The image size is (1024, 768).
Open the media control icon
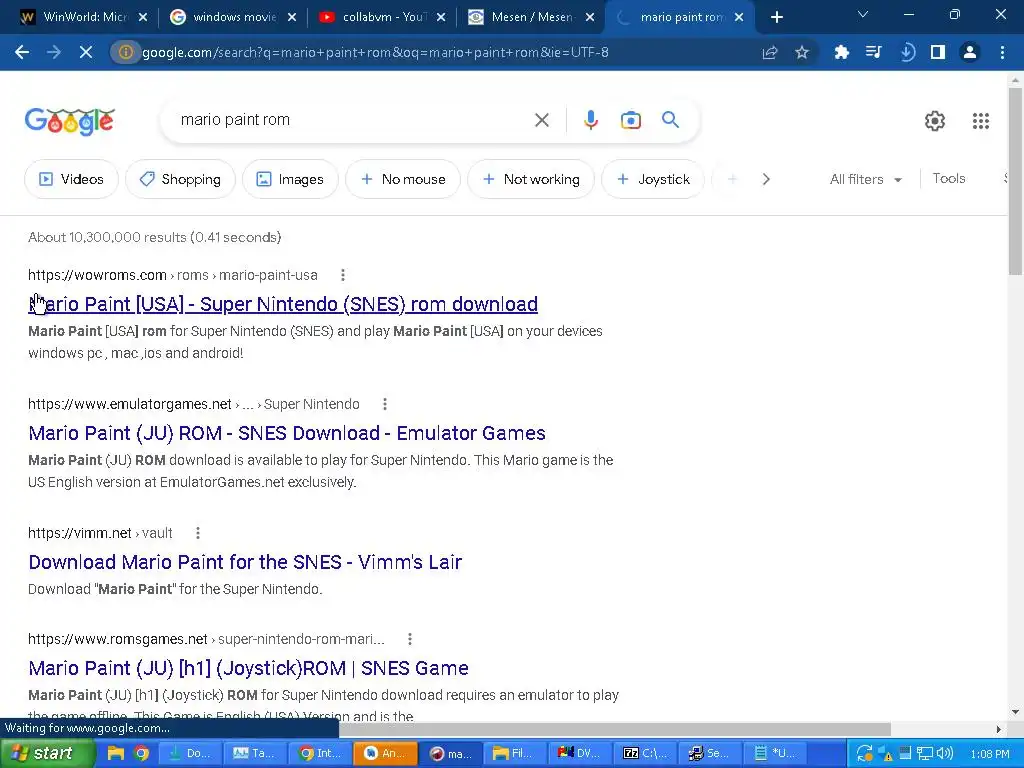pos(874,52)
